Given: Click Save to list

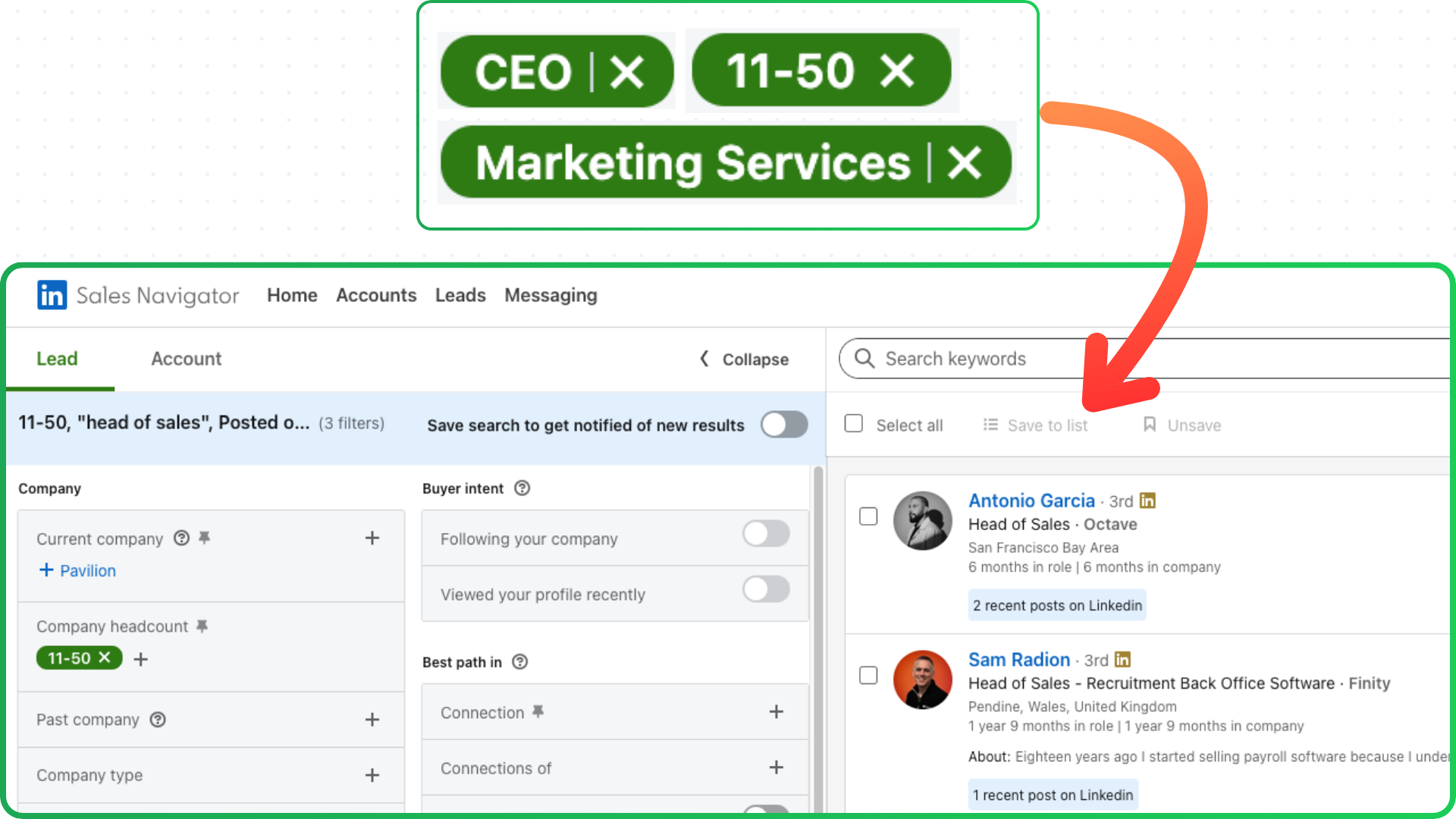Looking at the screenshot, I should tap(1035, 425).
